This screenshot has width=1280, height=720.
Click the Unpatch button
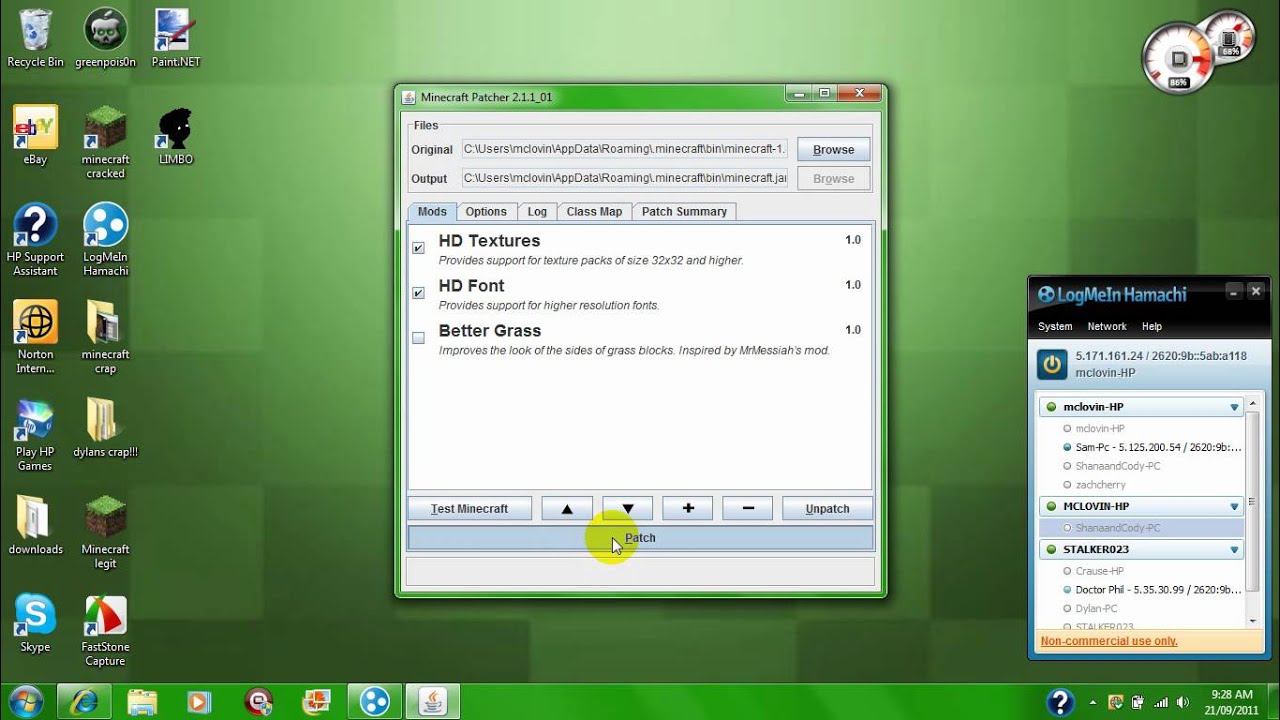(827, 508)
